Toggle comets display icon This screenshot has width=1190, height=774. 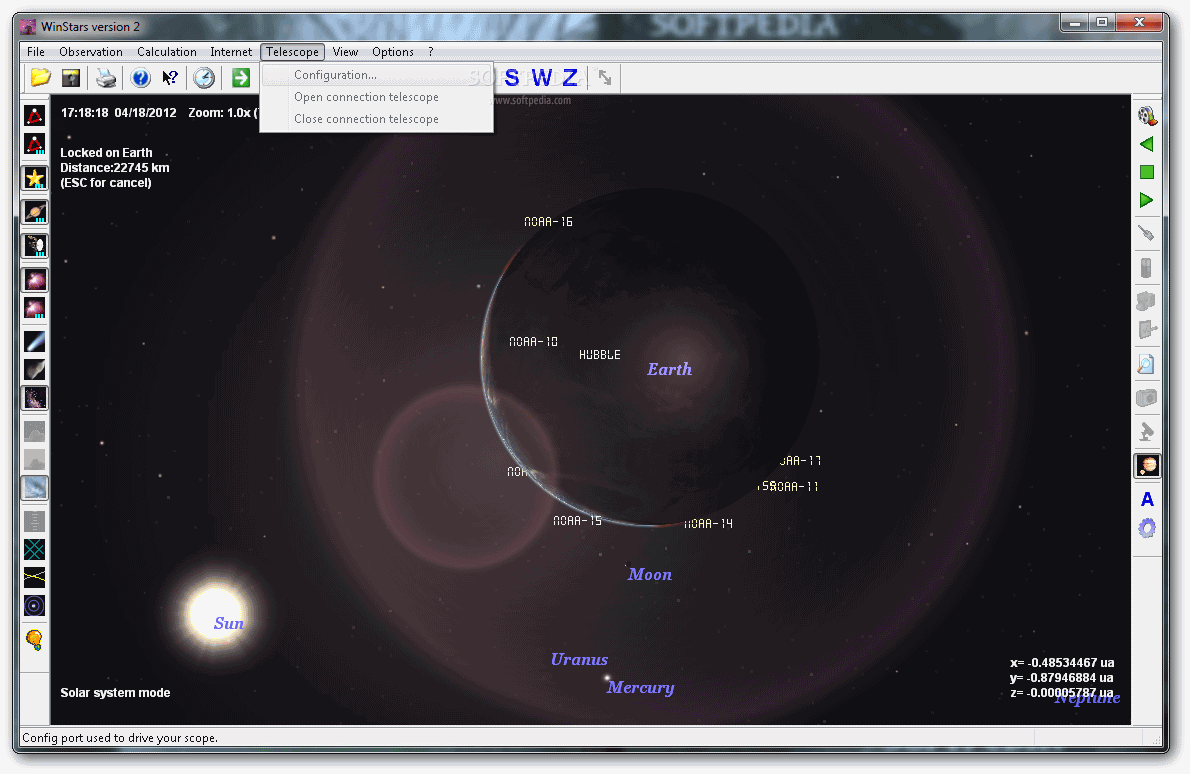point(35,341)
